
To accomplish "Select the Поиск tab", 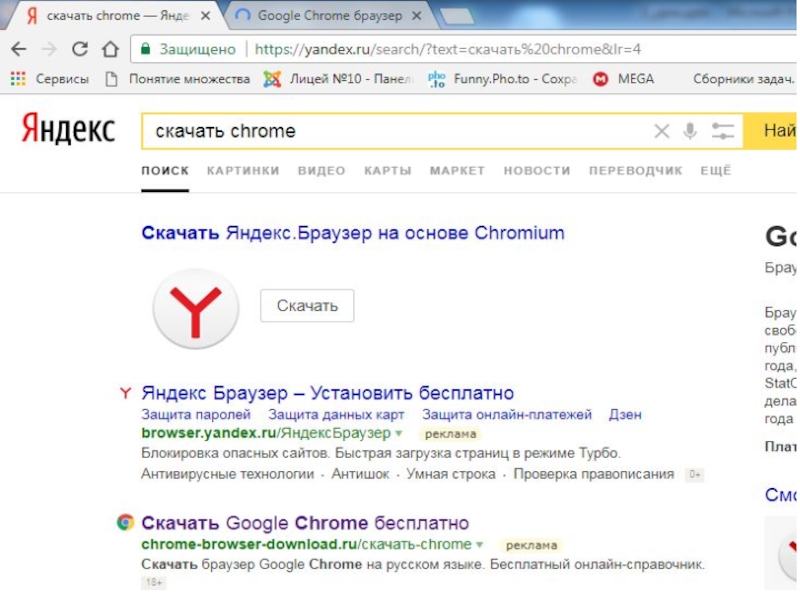I will click(x=165, y=170).
